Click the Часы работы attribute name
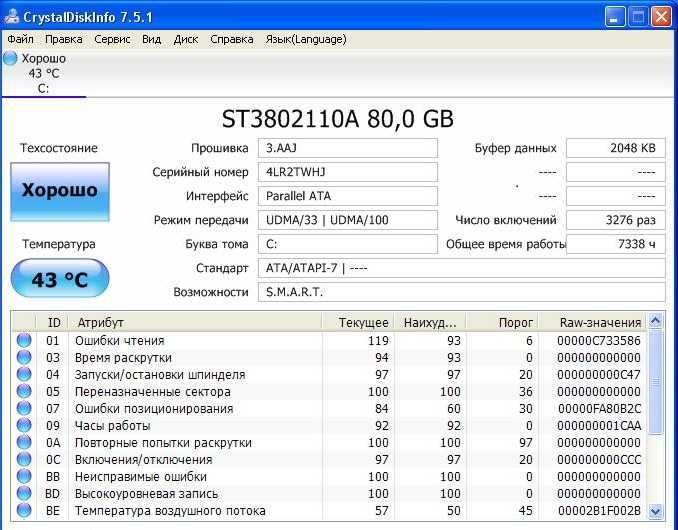This screenshot has height=530, width=678. point(112,425)
